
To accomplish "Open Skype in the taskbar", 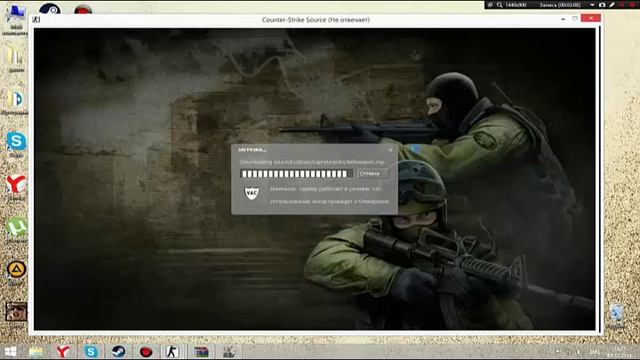I will point(91,351).
